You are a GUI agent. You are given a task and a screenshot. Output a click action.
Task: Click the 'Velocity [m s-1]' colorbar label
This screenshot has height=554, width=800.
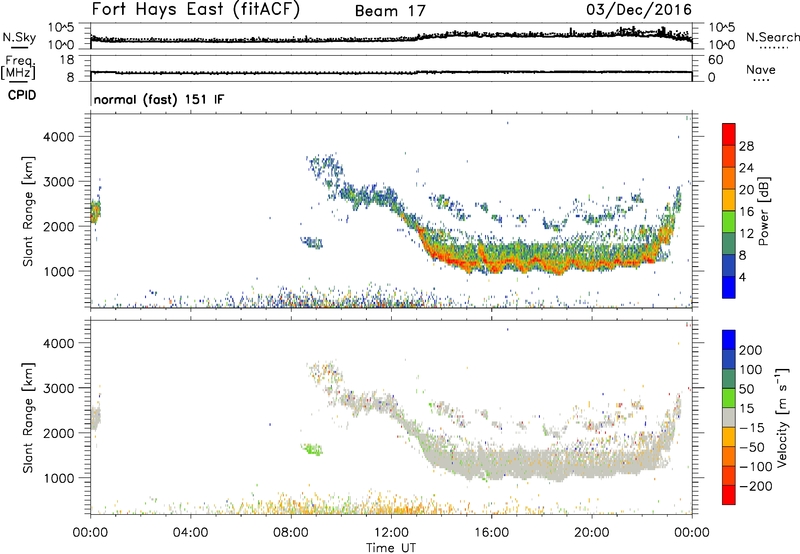781,418
